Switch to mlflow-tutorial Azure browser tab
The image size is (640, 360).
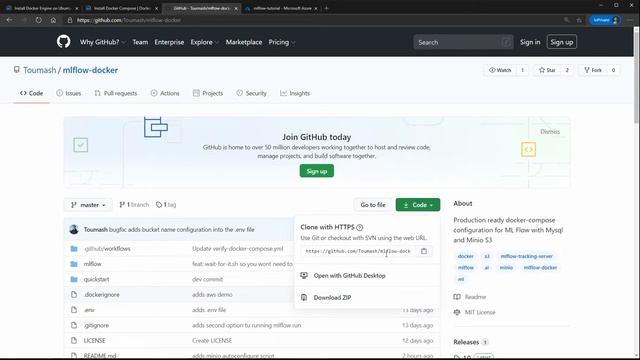point(282,8)
